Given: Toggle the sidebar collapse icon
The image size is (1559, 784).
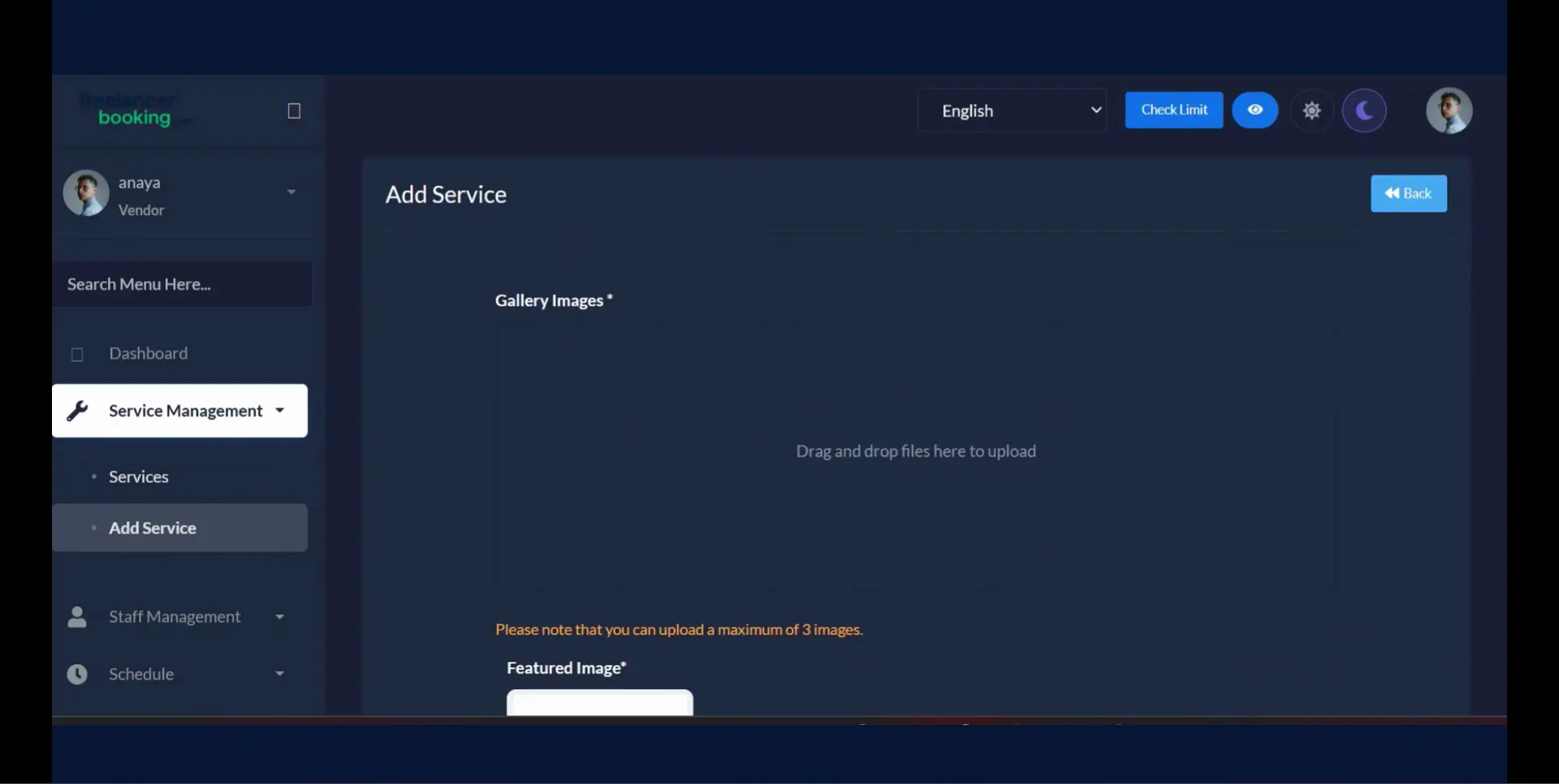Looking at the screenshot, I should pos(294,111).
